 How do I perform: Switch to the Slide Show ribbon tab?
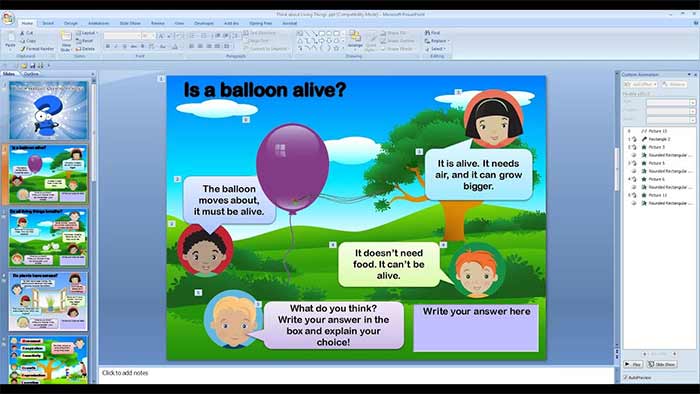pyautogui.click(x=130, y=23)
